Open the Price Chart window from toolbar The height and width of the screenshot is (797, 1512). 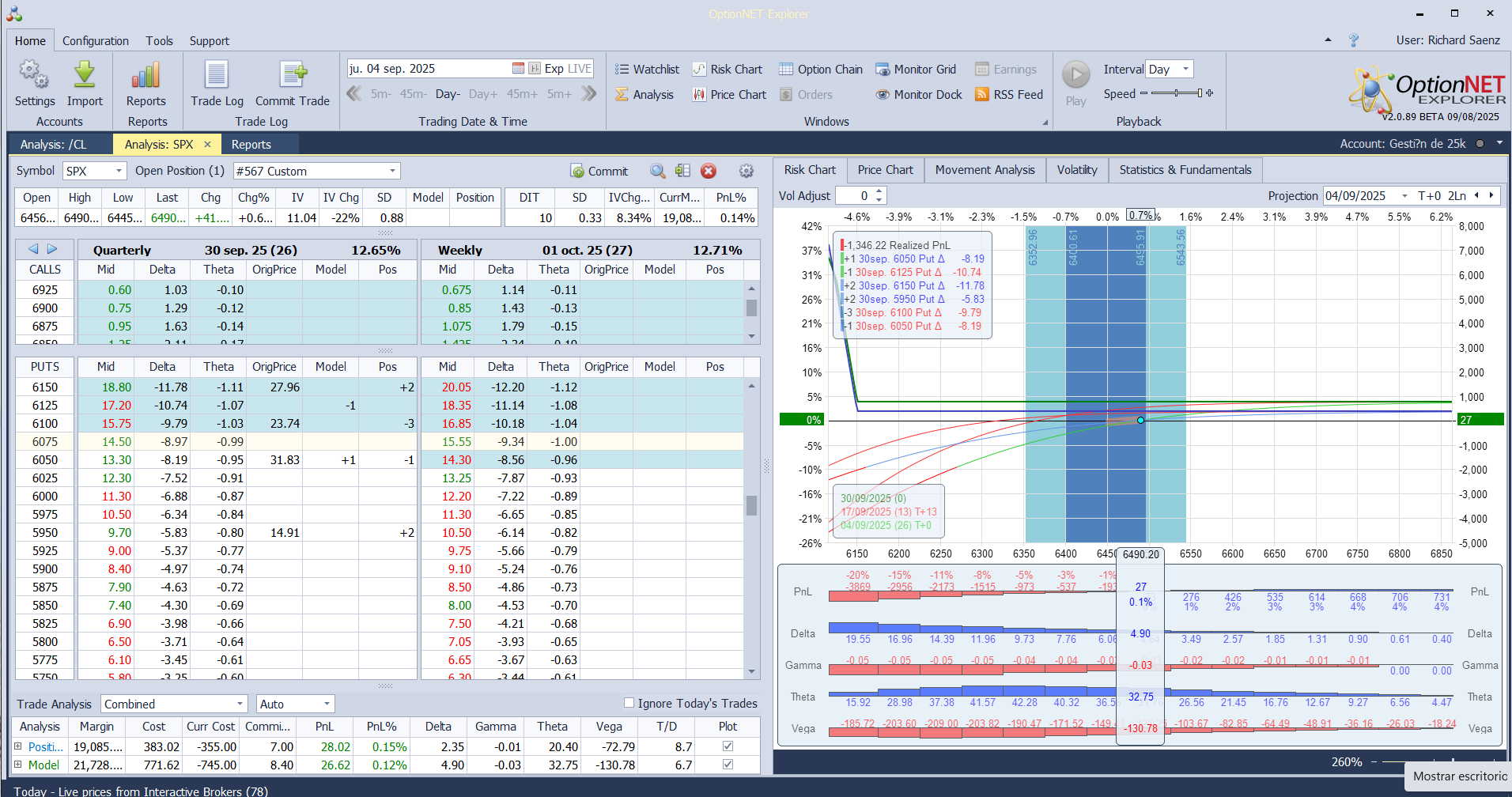pos(730,95)
